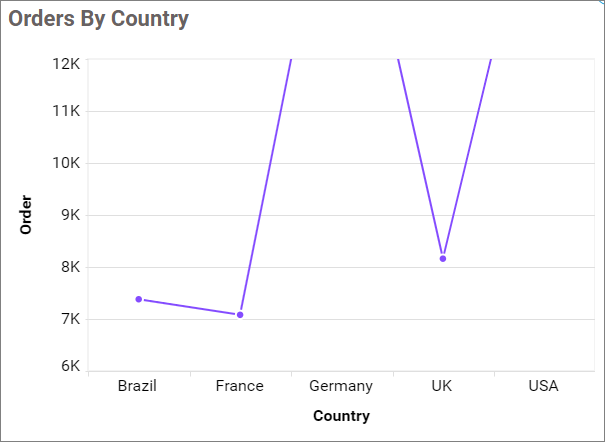Select the Germany x-axis label
Screen dimensions: 605x442
(341, 386)
